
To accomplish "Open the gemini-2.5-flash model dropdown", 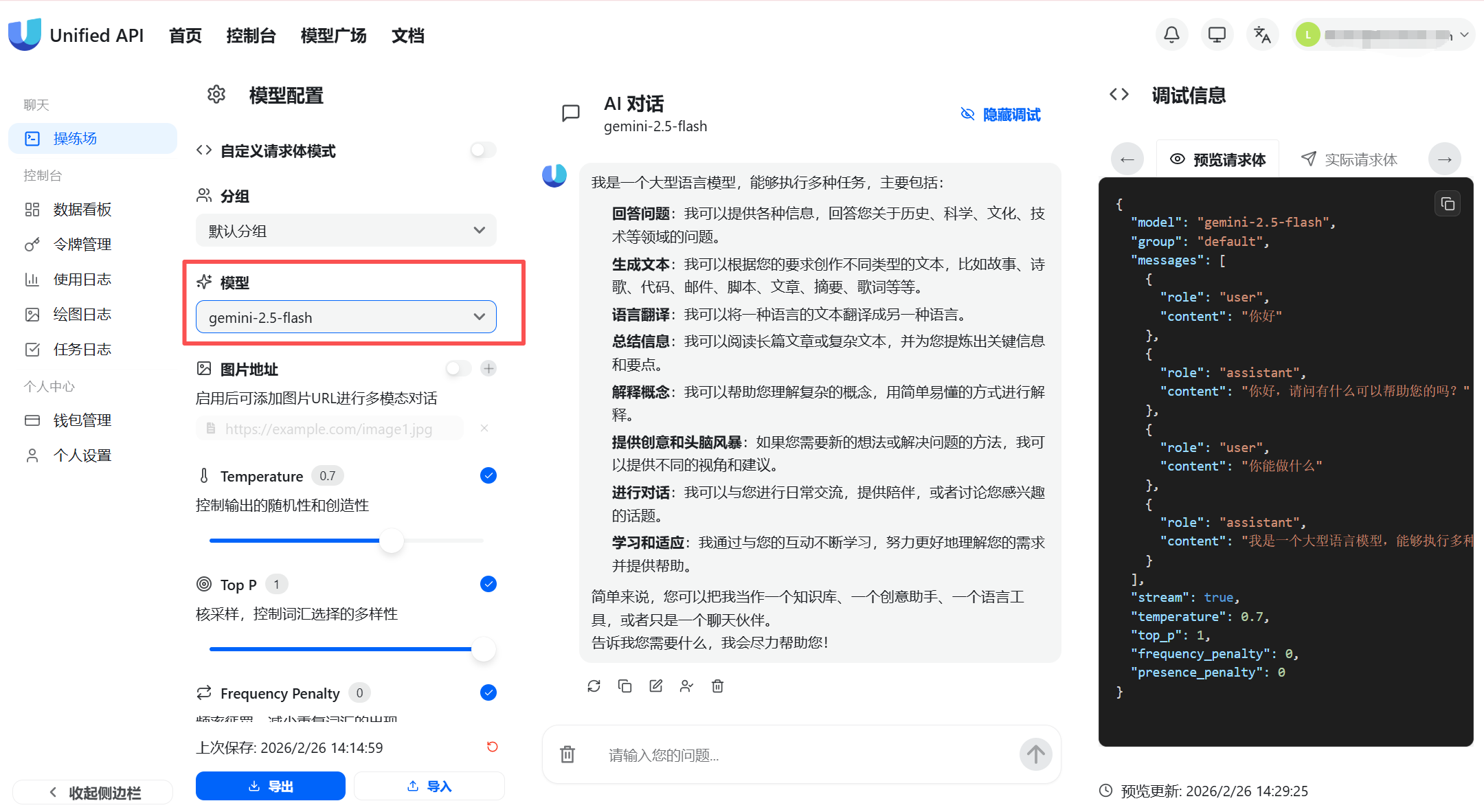I will click(x=346, y=317).
